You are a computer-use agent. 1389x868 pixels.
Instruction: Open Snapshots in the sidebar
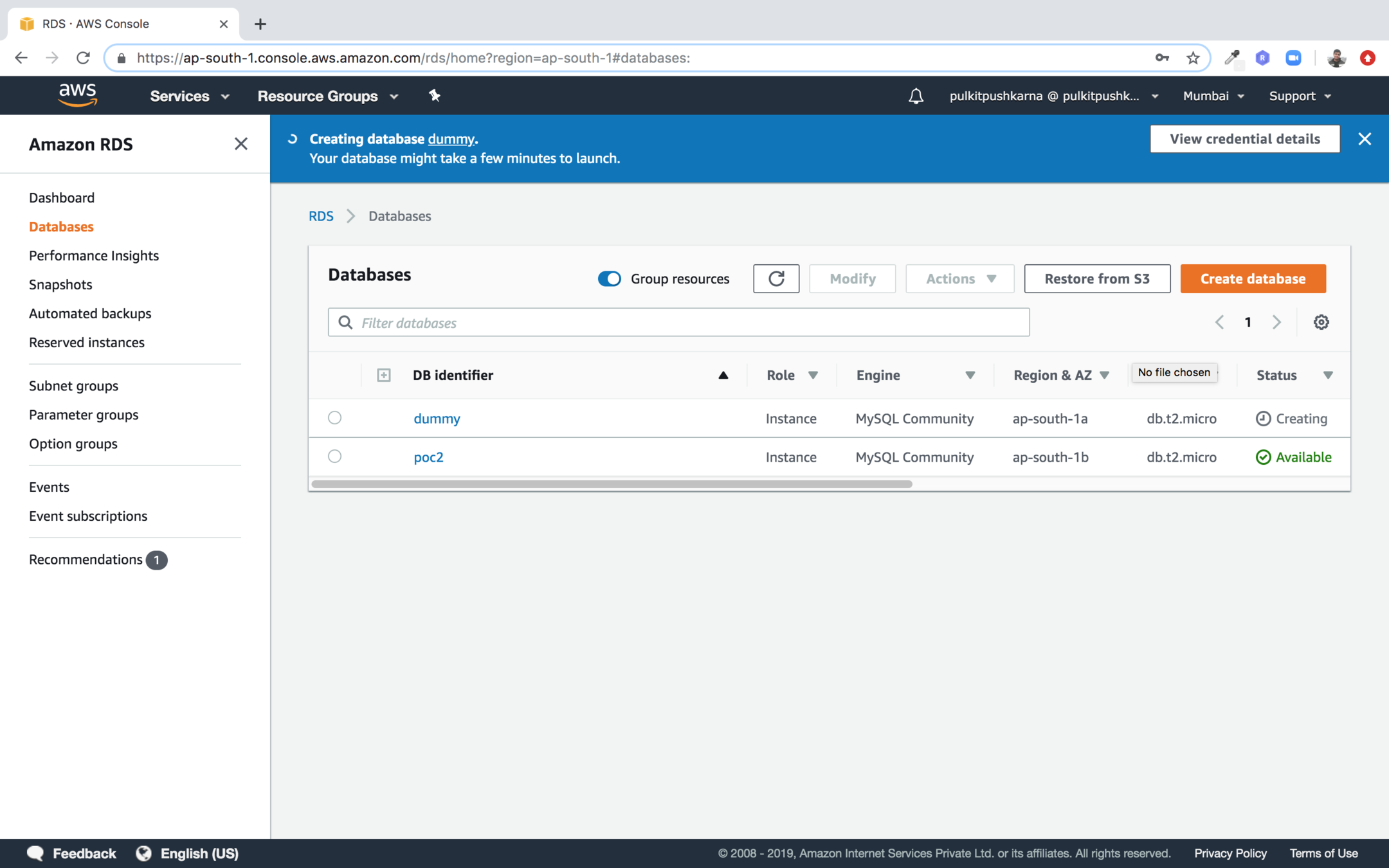point(60,284)
